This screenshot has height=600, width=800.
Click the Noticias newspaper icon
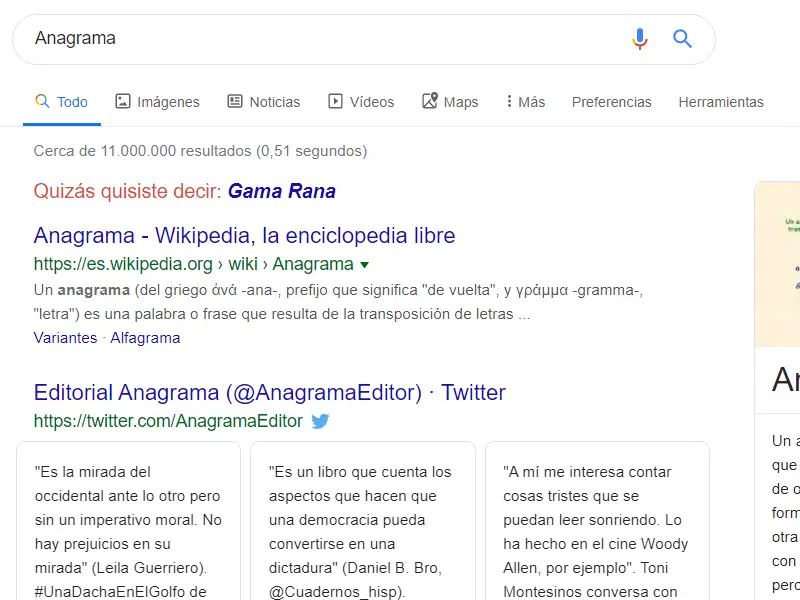pos(235,101)
